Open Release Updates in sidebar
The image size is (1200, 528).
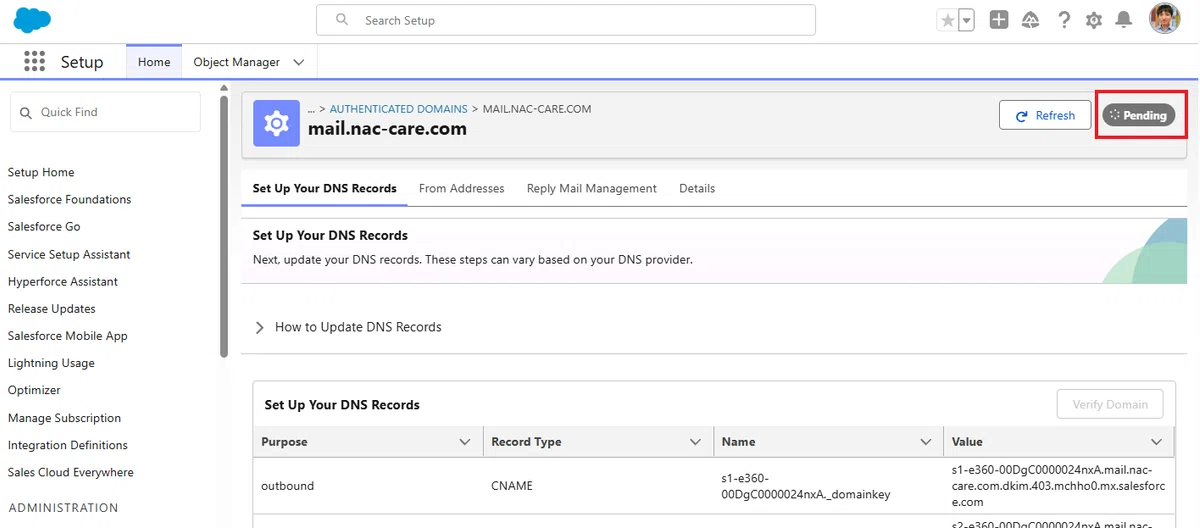(x=52, y=308)
